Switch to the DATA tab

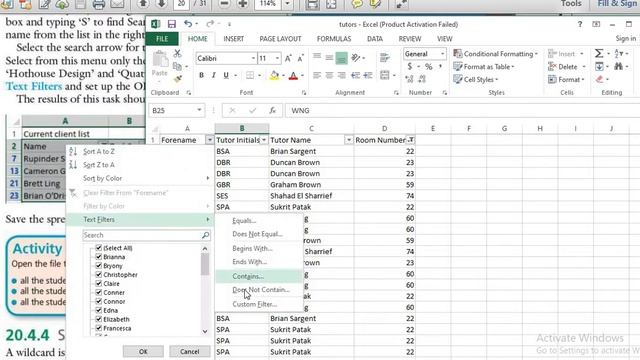click(x=375, y=39)
